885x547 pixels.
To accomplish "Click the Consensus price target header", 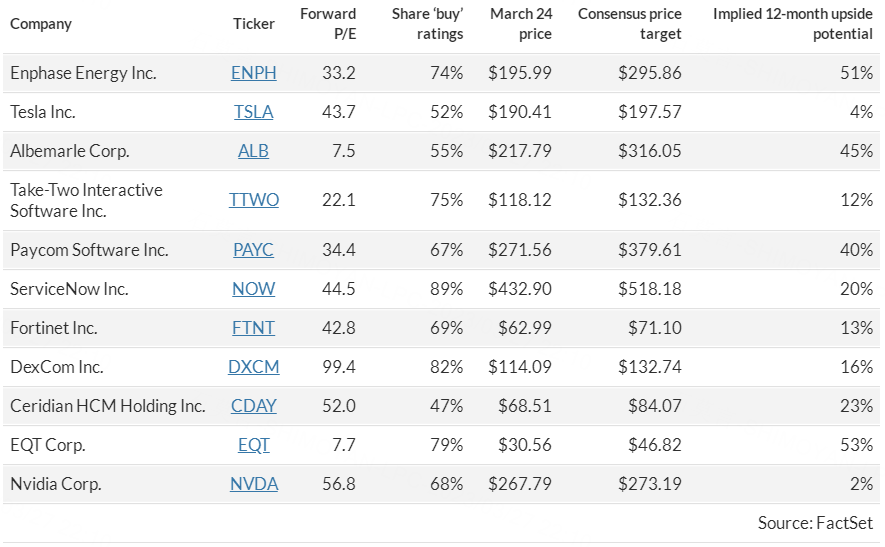I will click(630, 24).
